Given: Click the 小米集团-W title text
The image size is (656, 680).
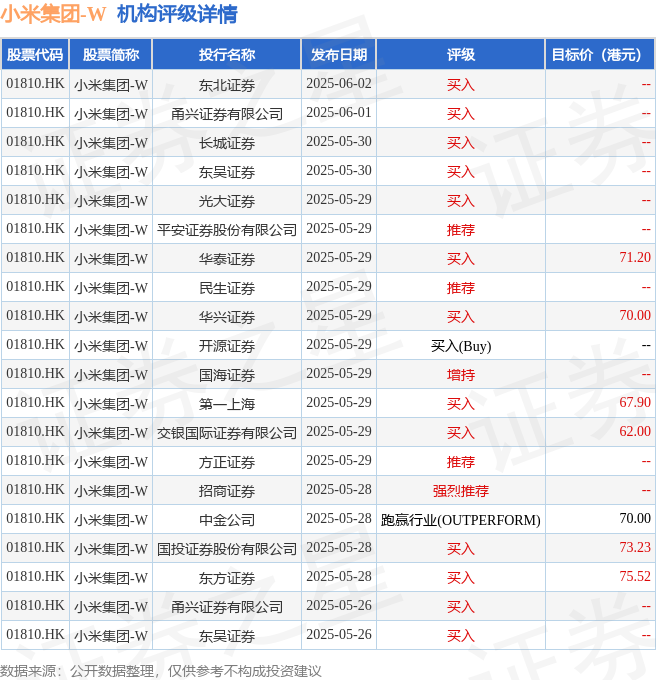Looking at the screenshot, I should [x=53, y=14].
